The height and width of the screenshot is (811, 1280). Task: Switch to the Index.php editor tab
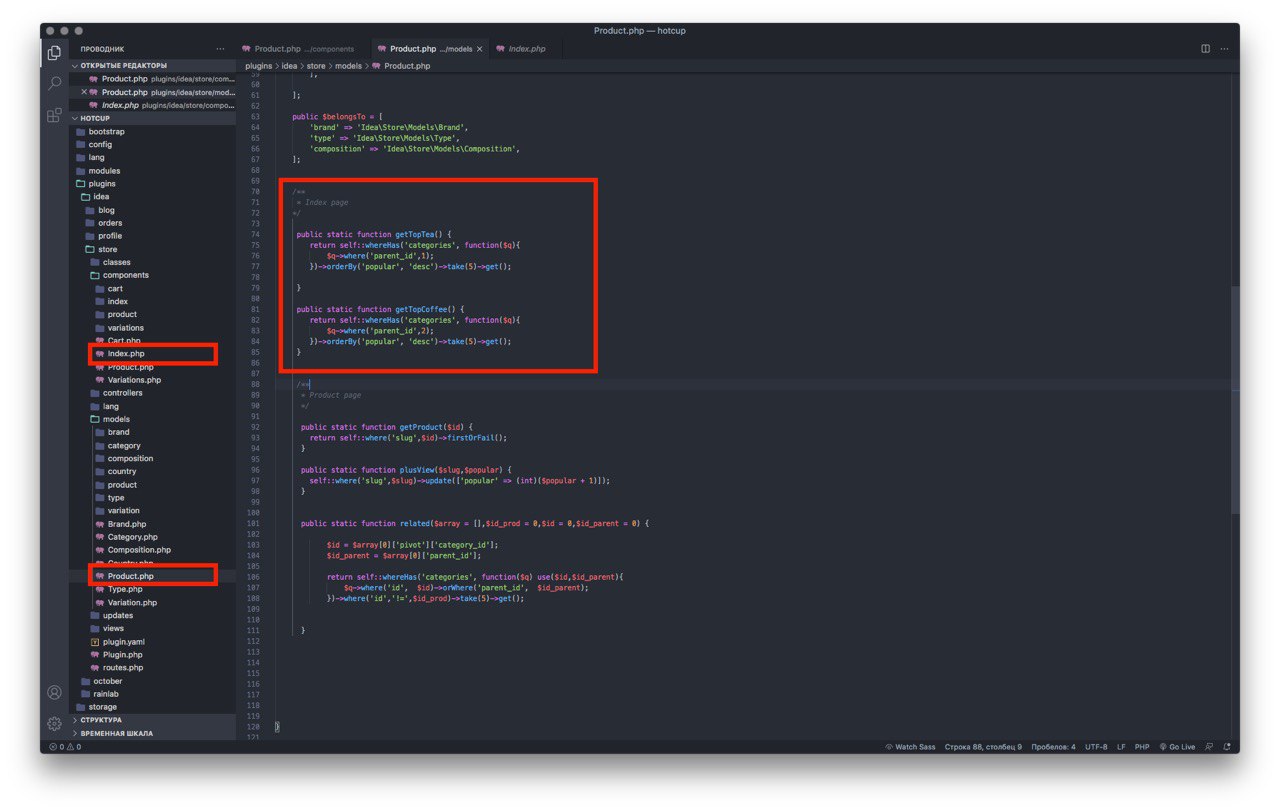tap(526, 48)
